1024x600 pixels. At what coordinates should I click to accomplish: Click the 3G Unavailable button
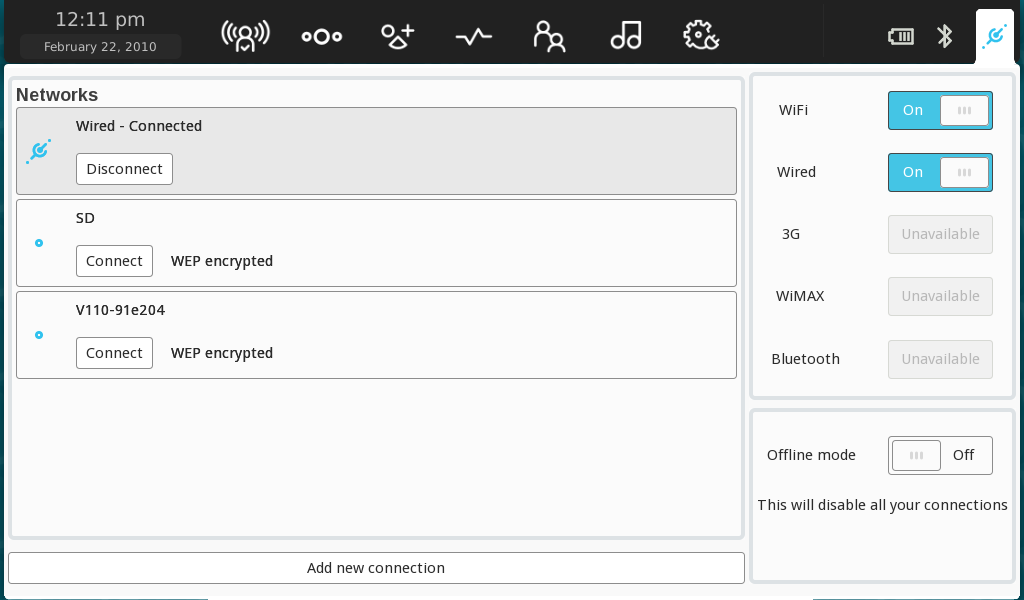point(940,234)
